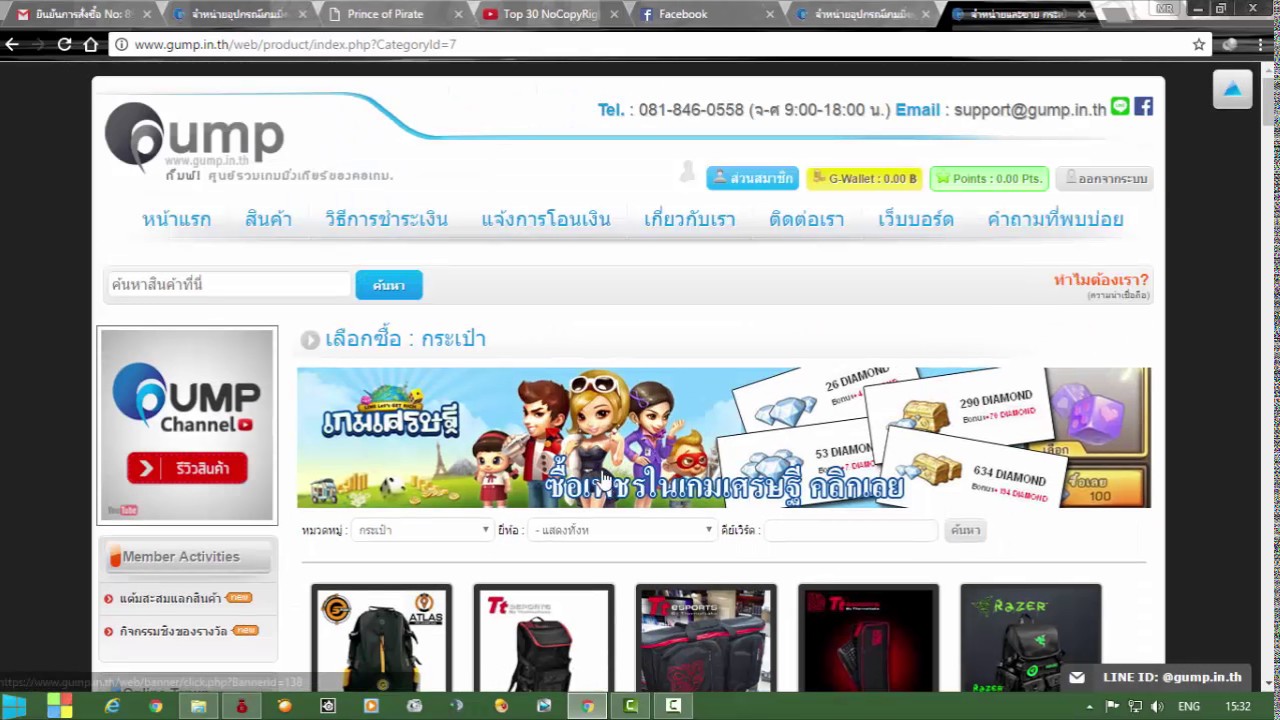Open the Tt eSPORTS red-trim backpack product
Viewport: 1280px width, 720px height.
543,638
